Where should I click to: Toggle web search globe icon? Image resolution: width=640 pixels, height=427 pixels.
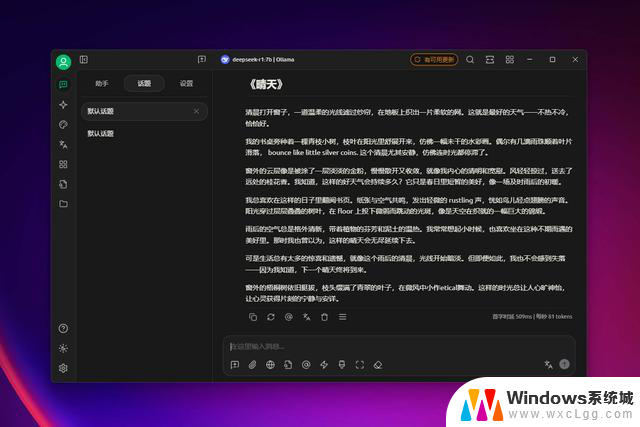pos(270,365)
